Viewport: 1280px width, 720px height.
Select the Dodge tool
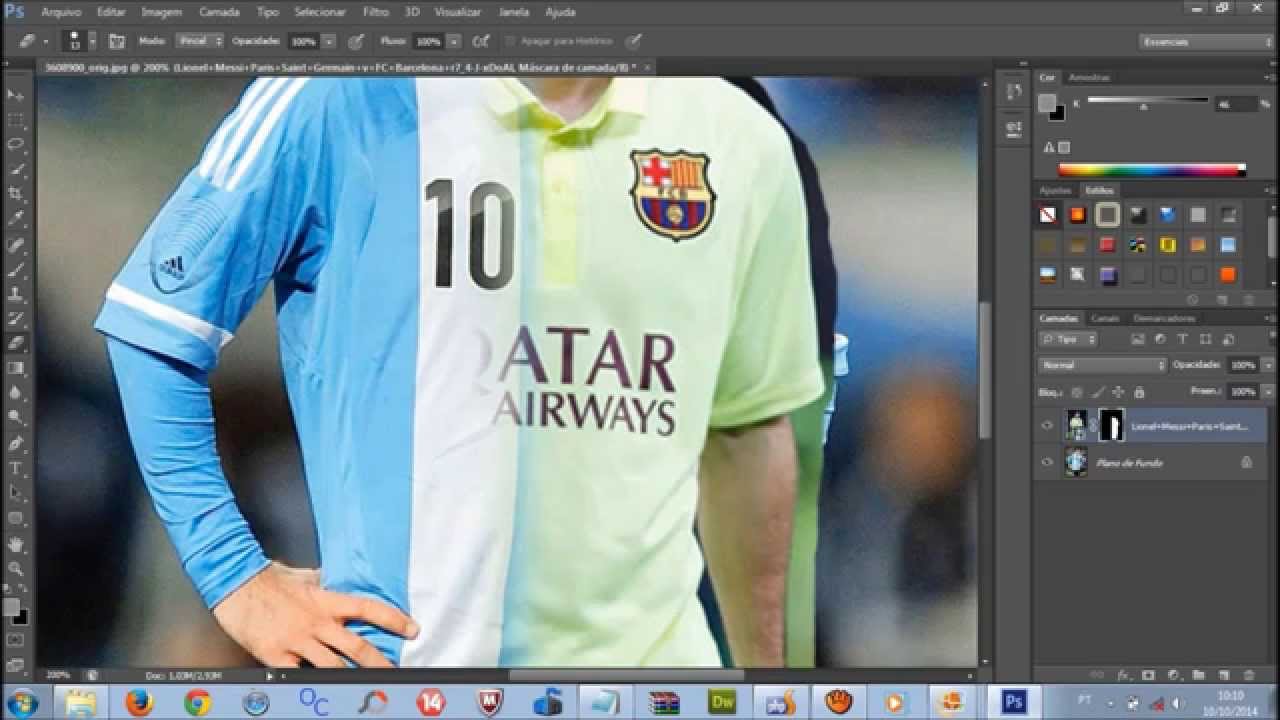16,418
